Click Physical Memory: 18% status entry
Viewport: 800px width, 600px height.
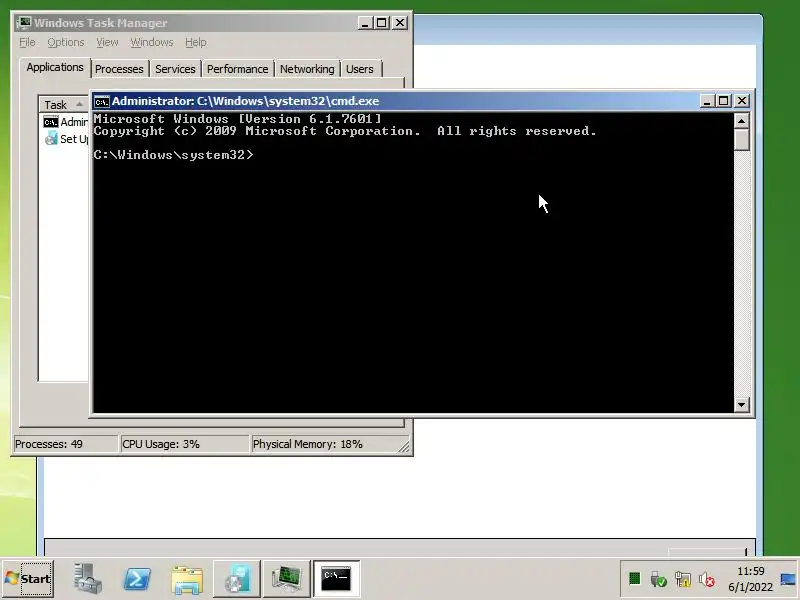click(x=324, y=444)
